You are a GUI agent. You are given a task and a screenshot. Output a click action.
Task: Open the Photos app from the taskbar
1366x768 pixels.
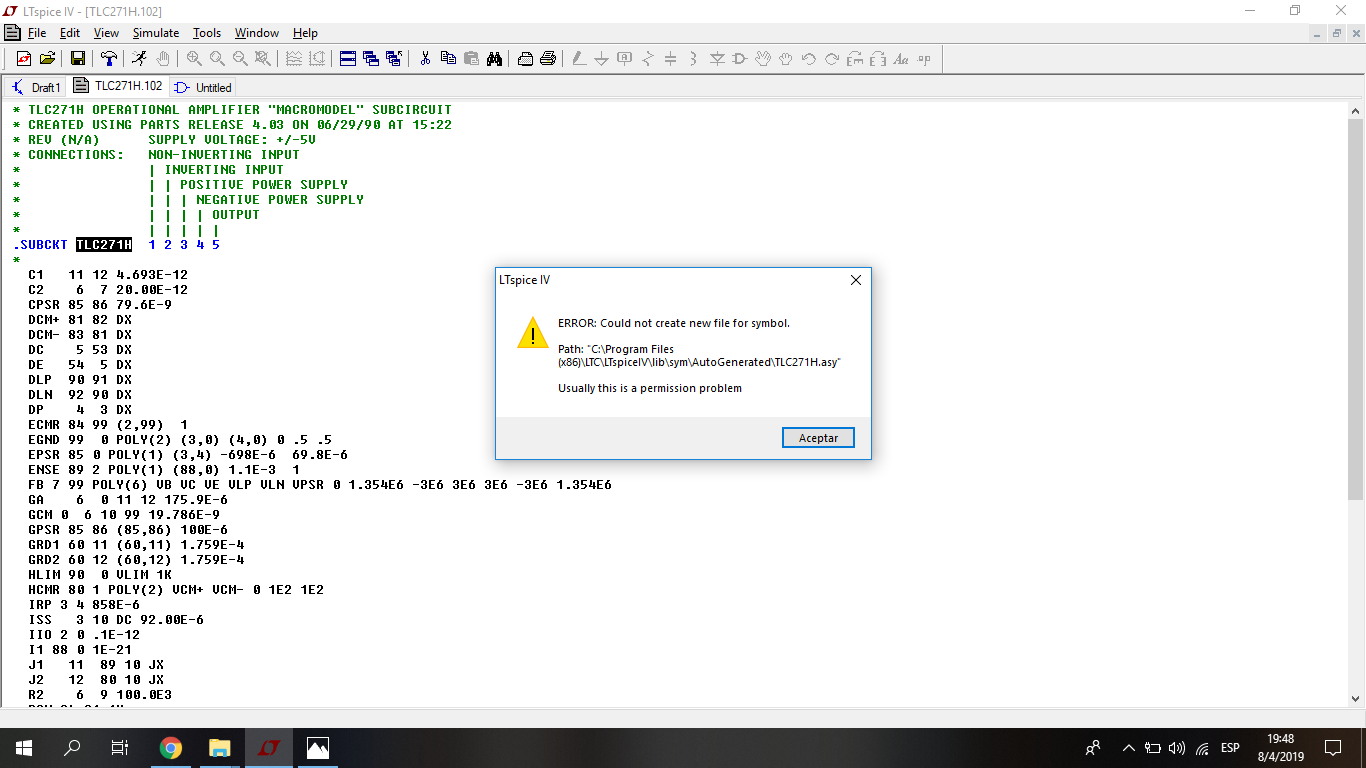[x=317, y=747]
